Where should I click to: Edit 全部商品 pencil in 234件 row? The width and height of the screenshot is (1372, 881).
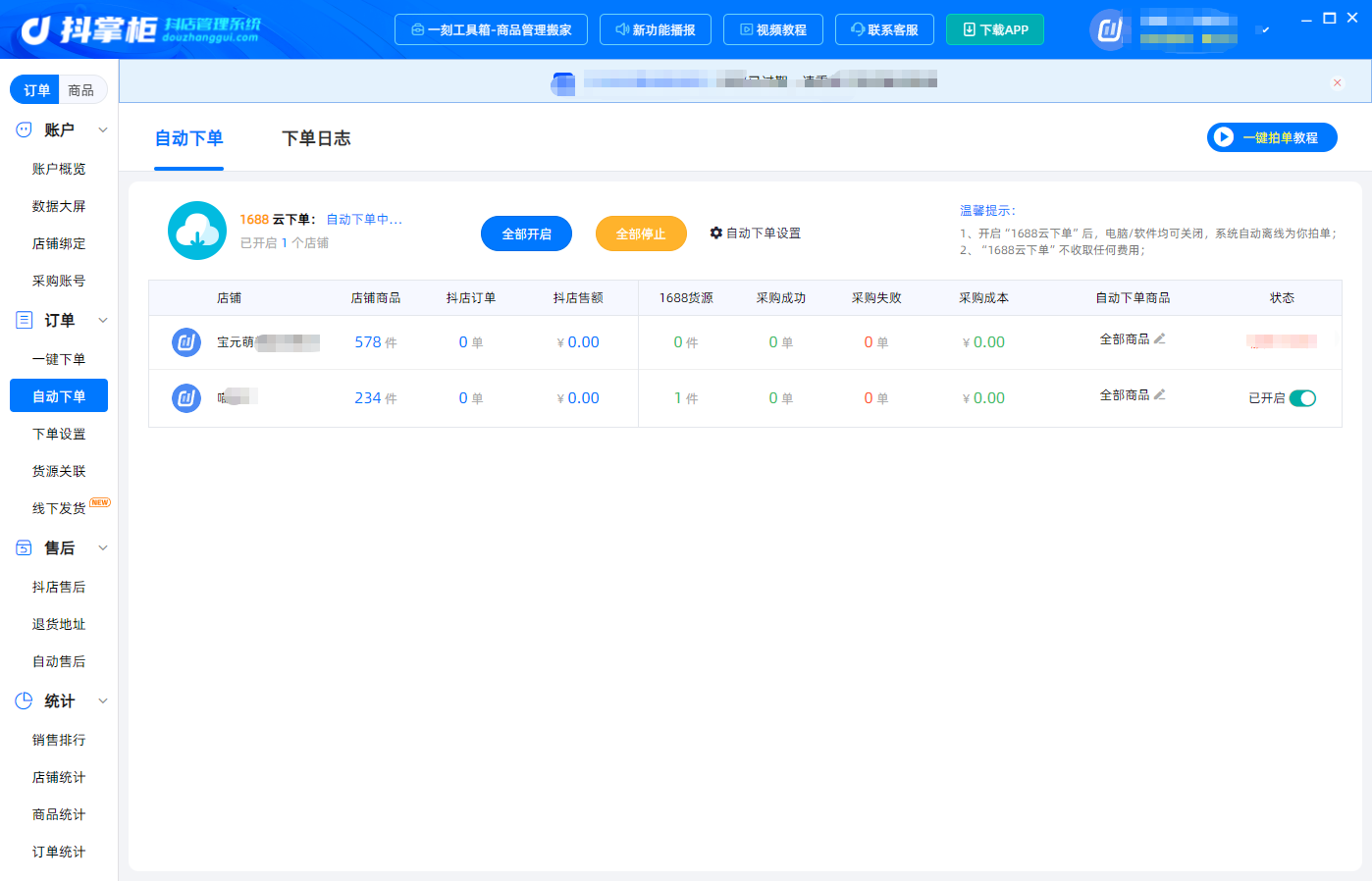1160,394
